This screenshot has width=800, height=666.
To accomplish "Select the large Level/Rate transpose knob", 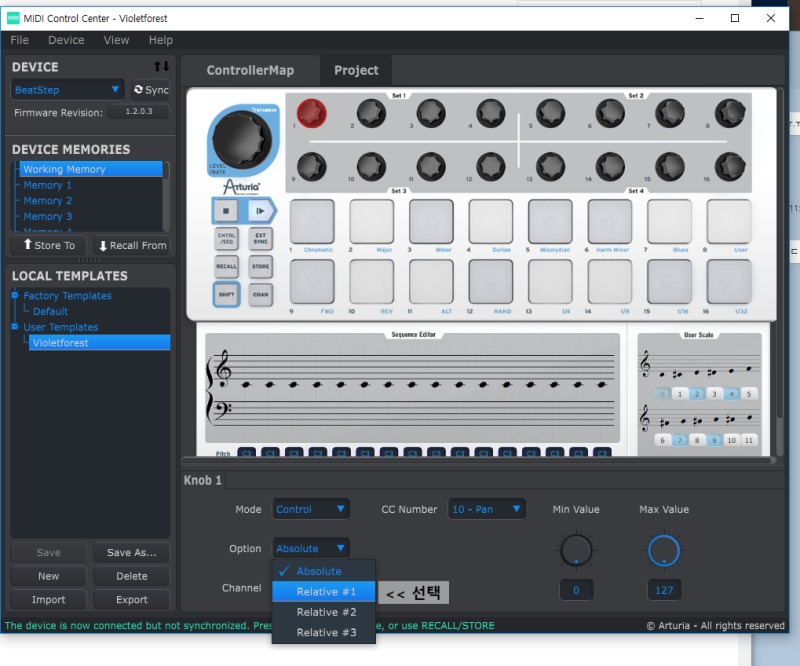I will pyautogui.click(x=242, y=139).
